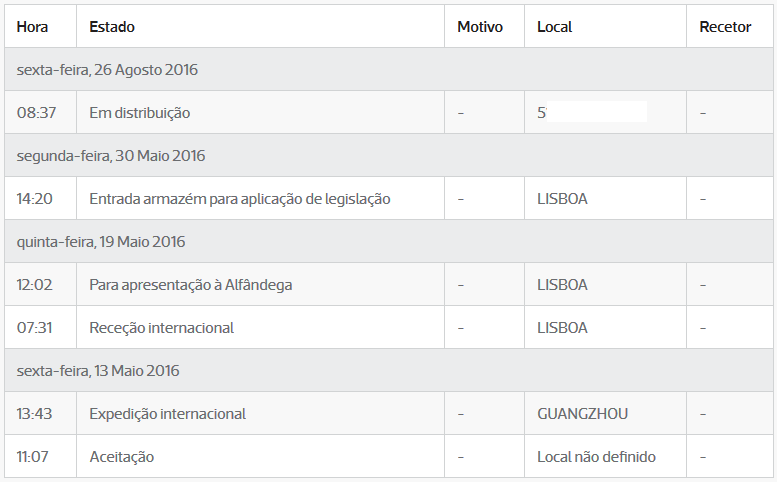The image size is (777, 482).
Task: Click the GUANGZHOU location cell
Action: [583, 414]
